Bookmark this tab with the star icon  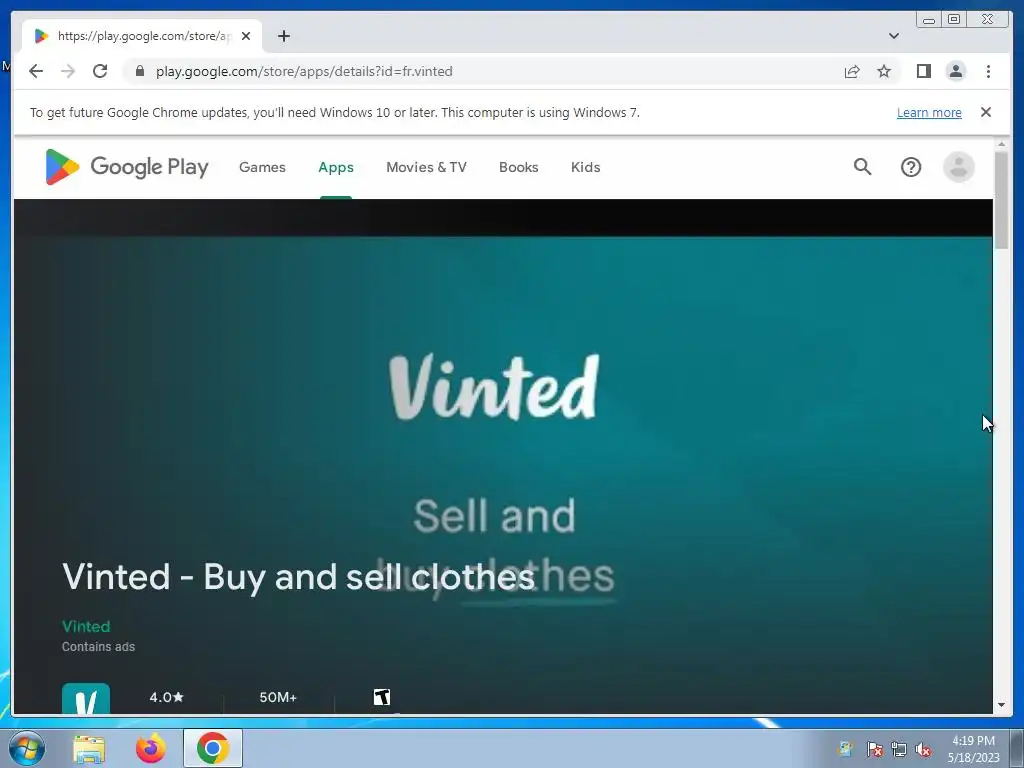coord(884,71)
